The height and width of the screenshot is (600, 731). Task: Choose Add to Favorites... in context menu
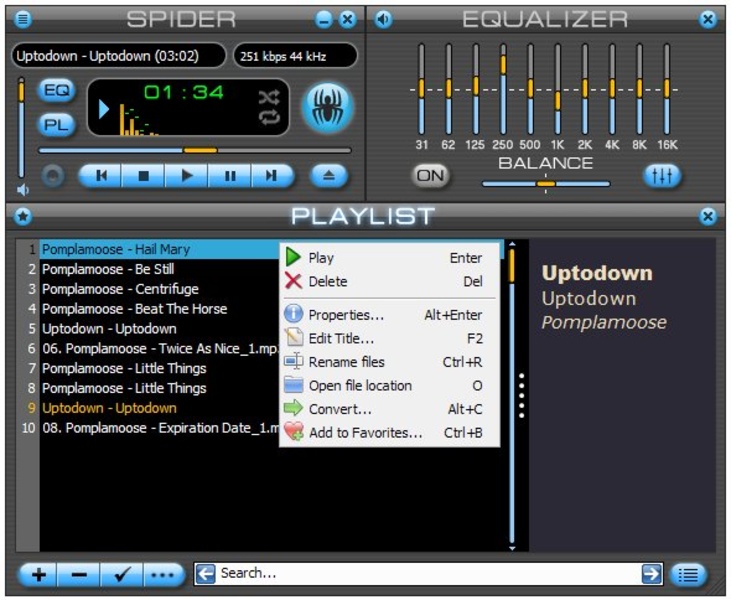coord(365,433)
